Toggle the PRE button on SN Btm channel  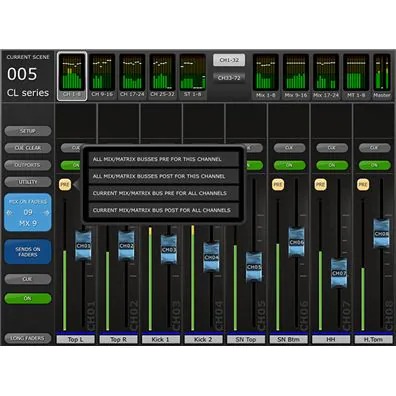click(278, 185)
